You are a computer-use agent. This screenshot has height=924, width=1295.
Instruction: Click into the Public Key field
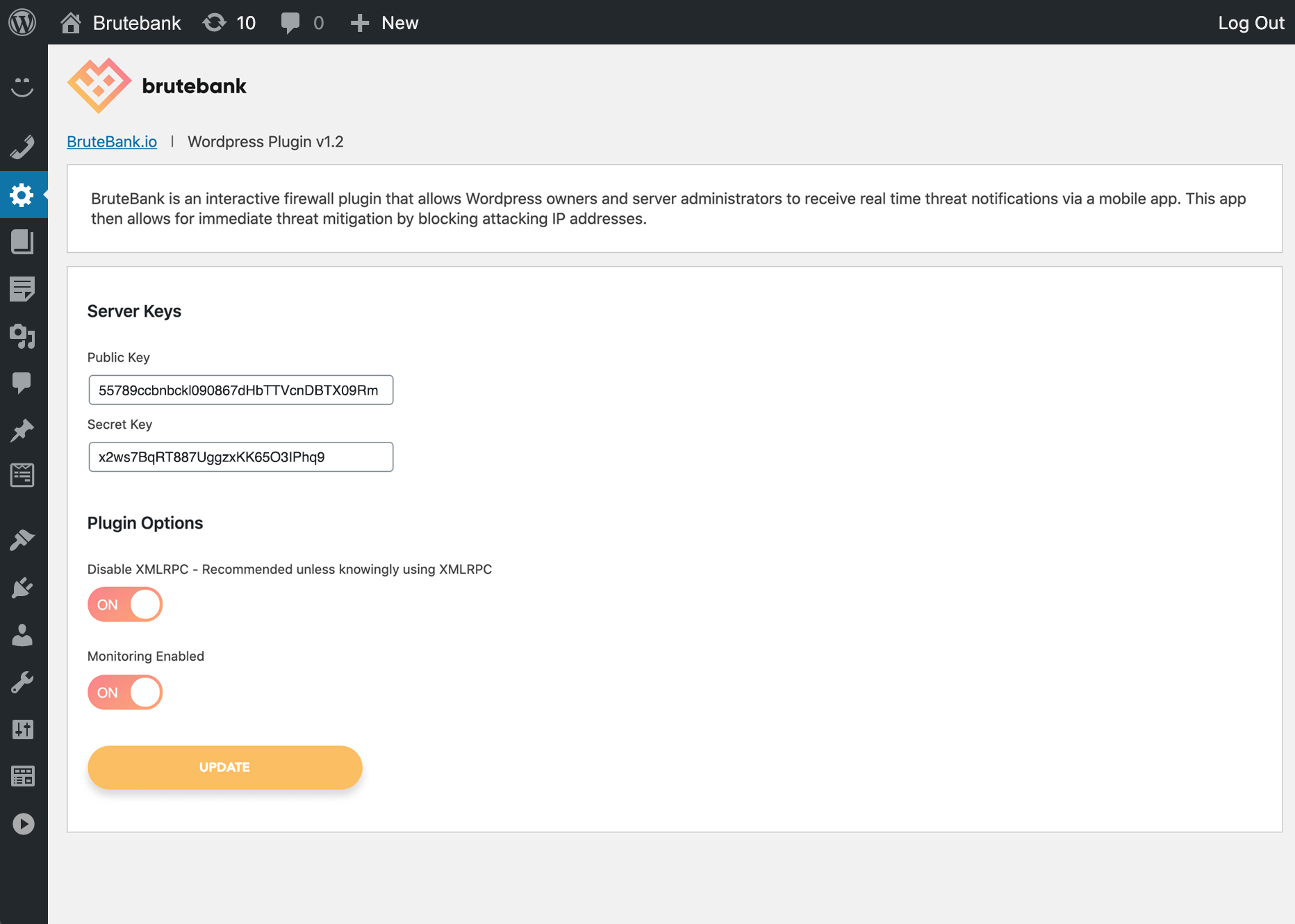pyautogui.click(x=240, y=390)
